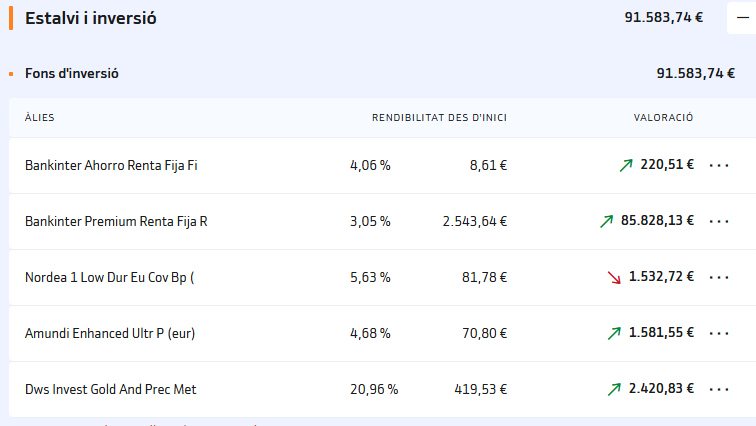Click green up arrow beside 2.420,83 €
This screenshot has height=426, width=756.
pos(614,389)
